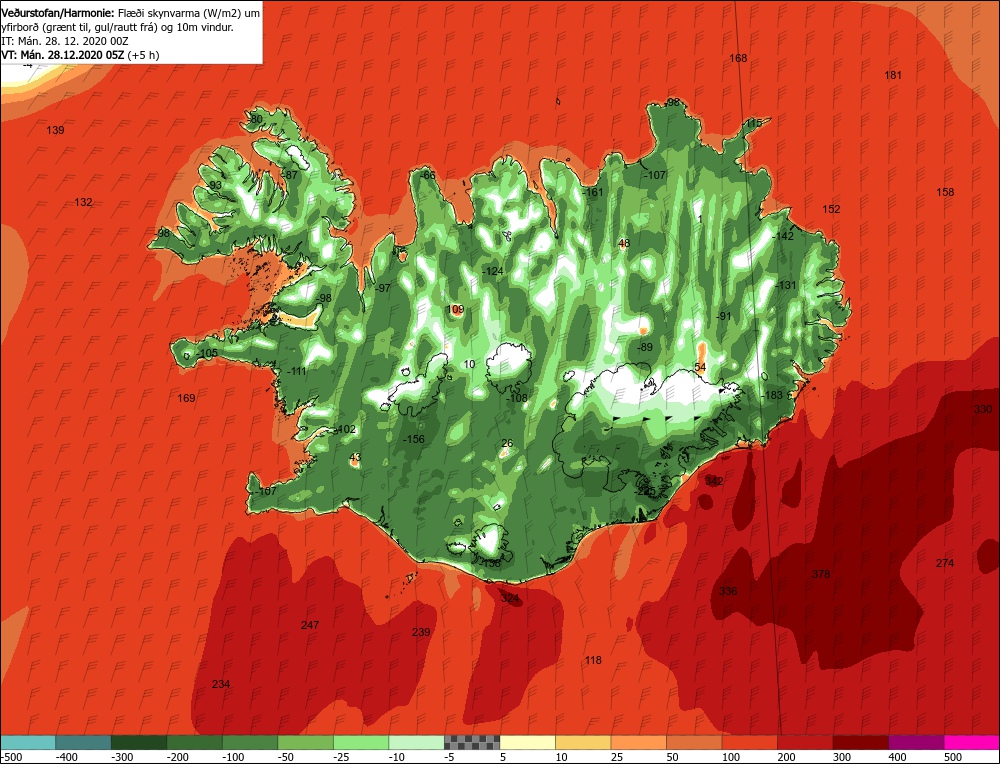Click the ocean flux value "274"
1000x764 pixels.
(945, 563)
